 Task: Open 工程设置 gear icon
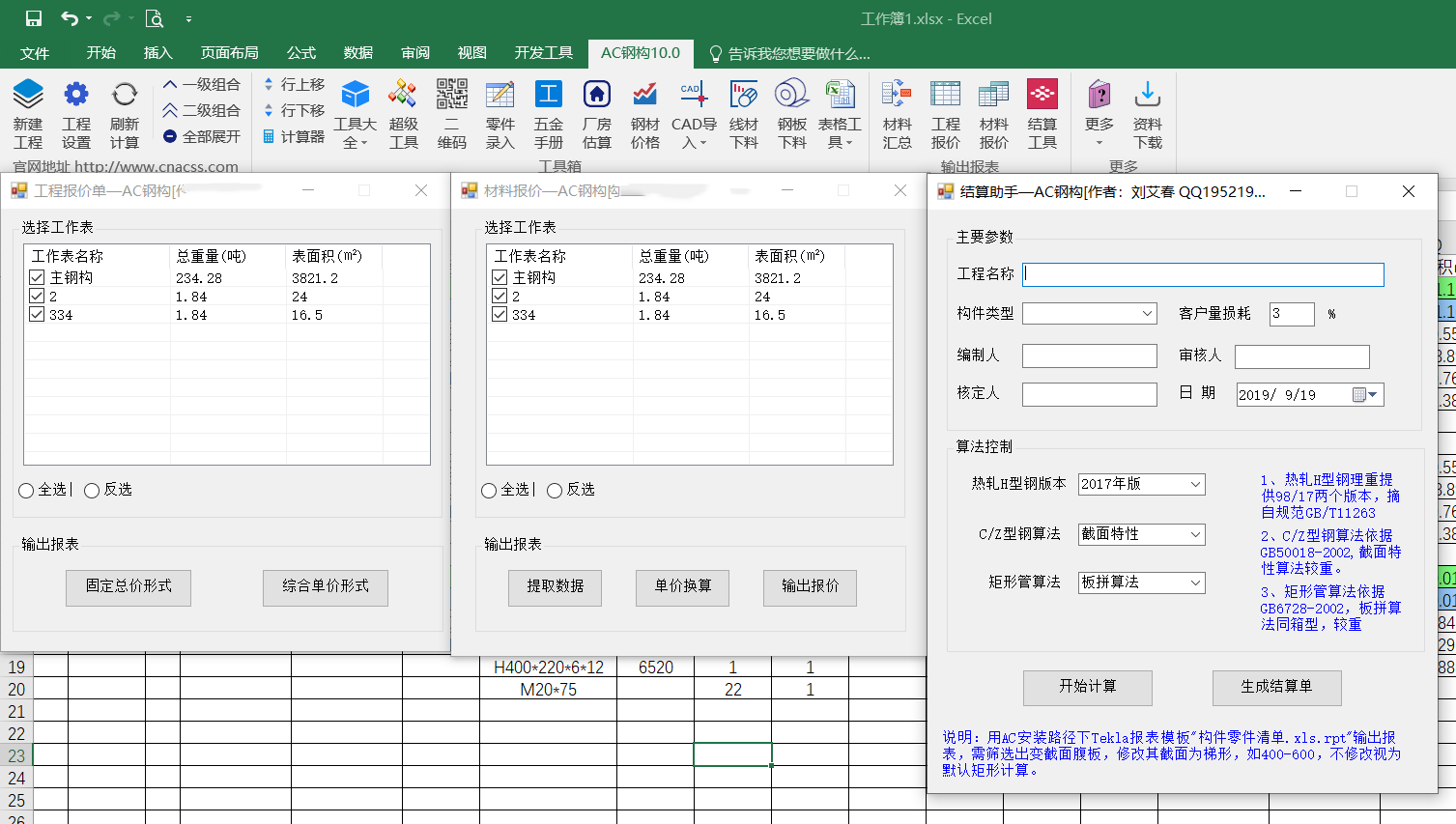tap(76, 114)
